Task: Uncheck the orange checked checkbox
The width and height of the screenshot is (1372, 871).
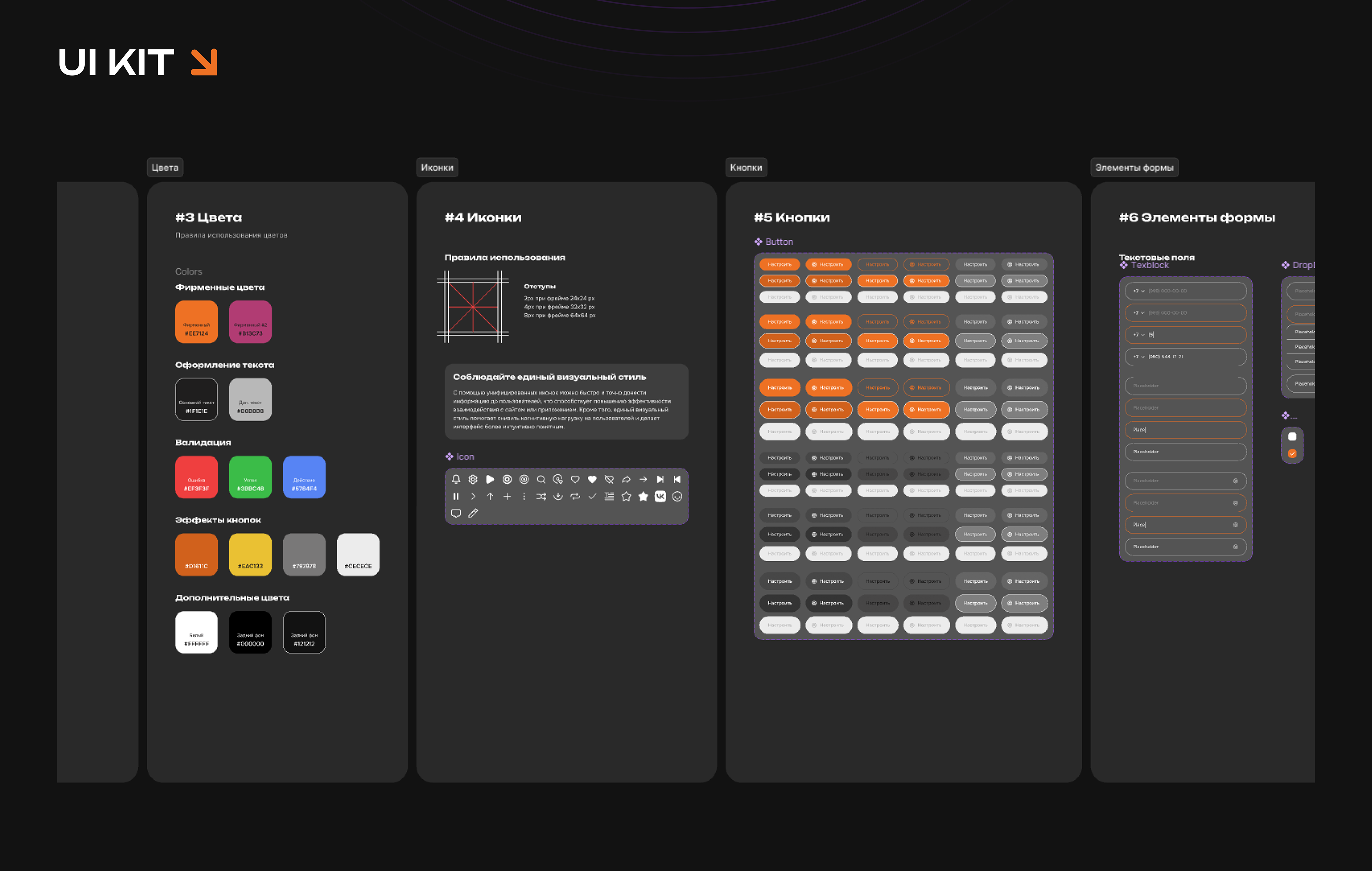Action: [x=1292, y=453]
